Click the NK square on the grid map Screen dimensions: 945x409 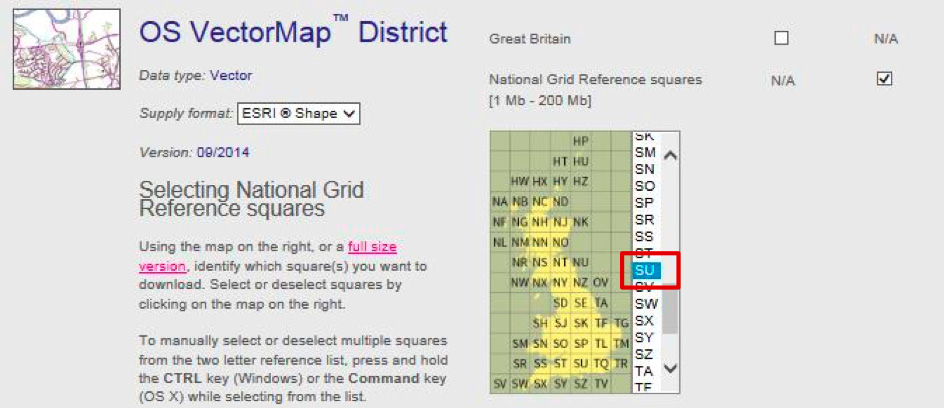tap(580, 222)
